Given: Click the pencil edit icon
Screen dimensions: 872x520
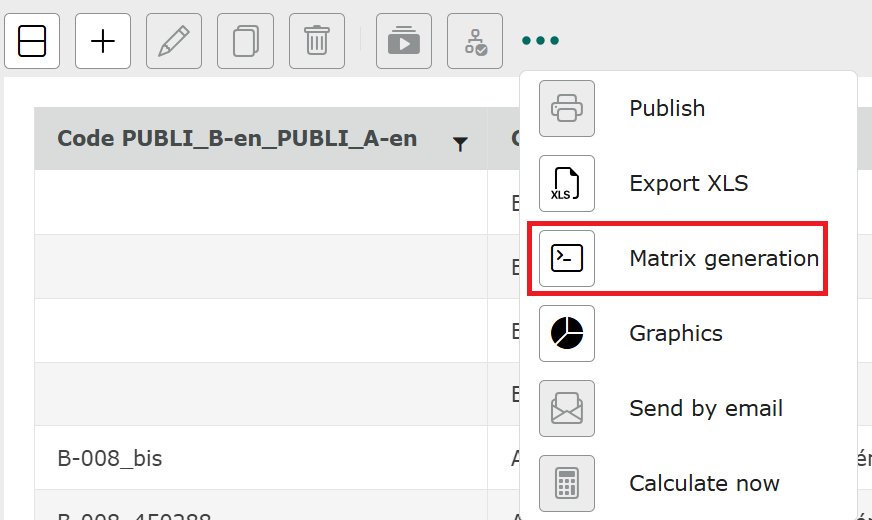Looking at the screenshot, I should pyautogui.click(x=174, y=41).
